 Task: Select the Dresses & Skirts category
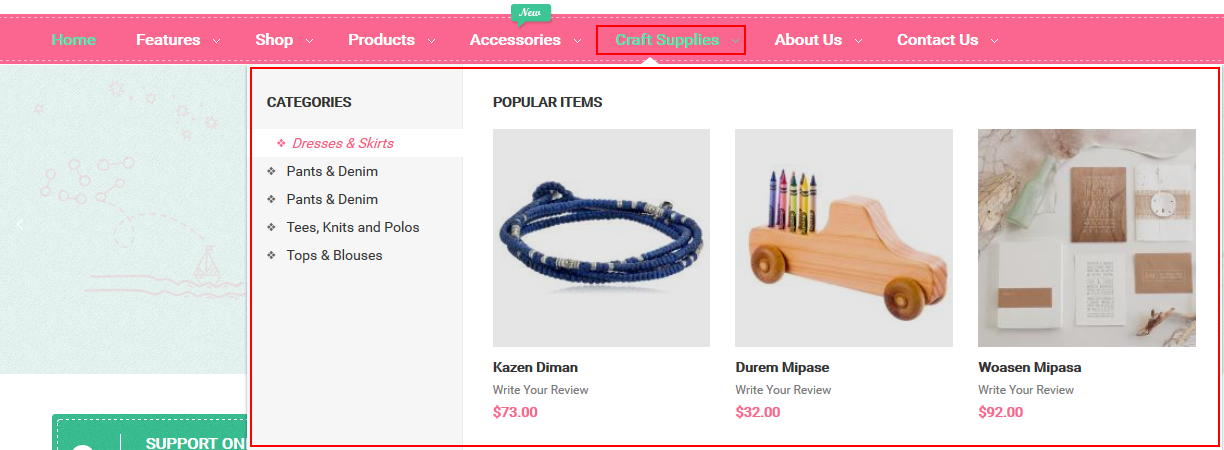(343, 143)
